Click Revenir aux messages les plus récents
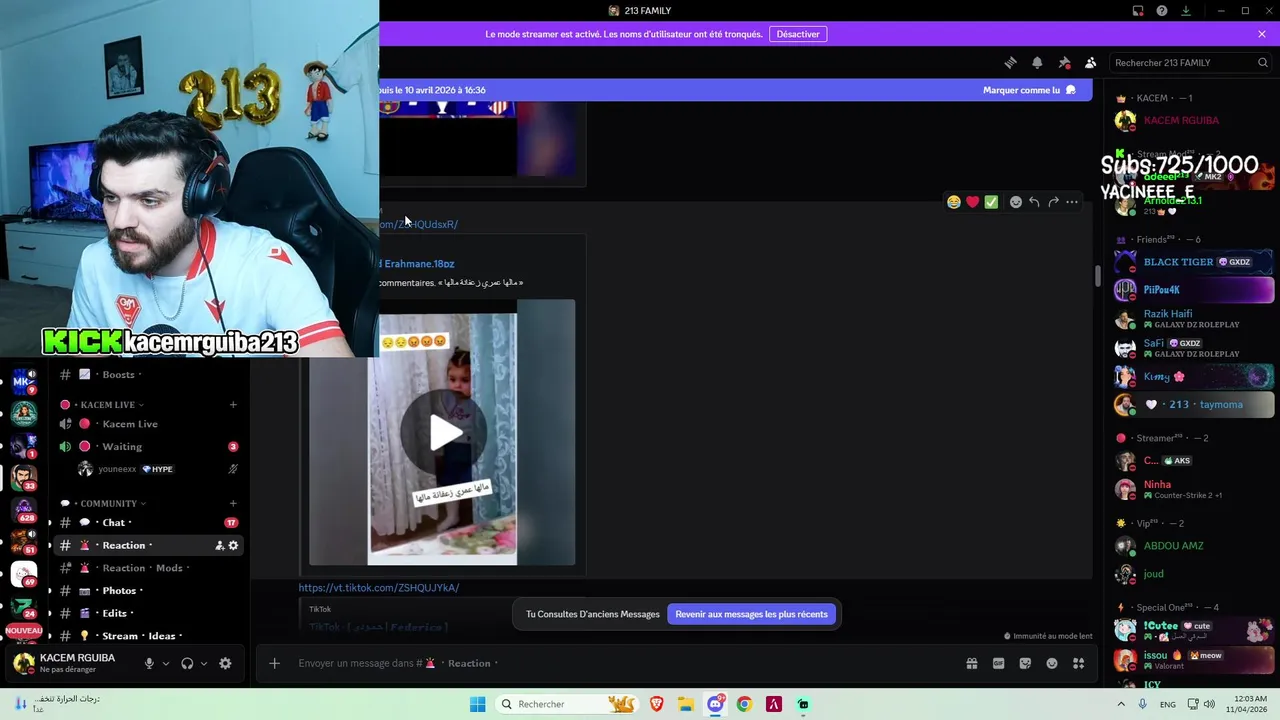The height and width of the screenshot is (720, 1280). (751, 614)
